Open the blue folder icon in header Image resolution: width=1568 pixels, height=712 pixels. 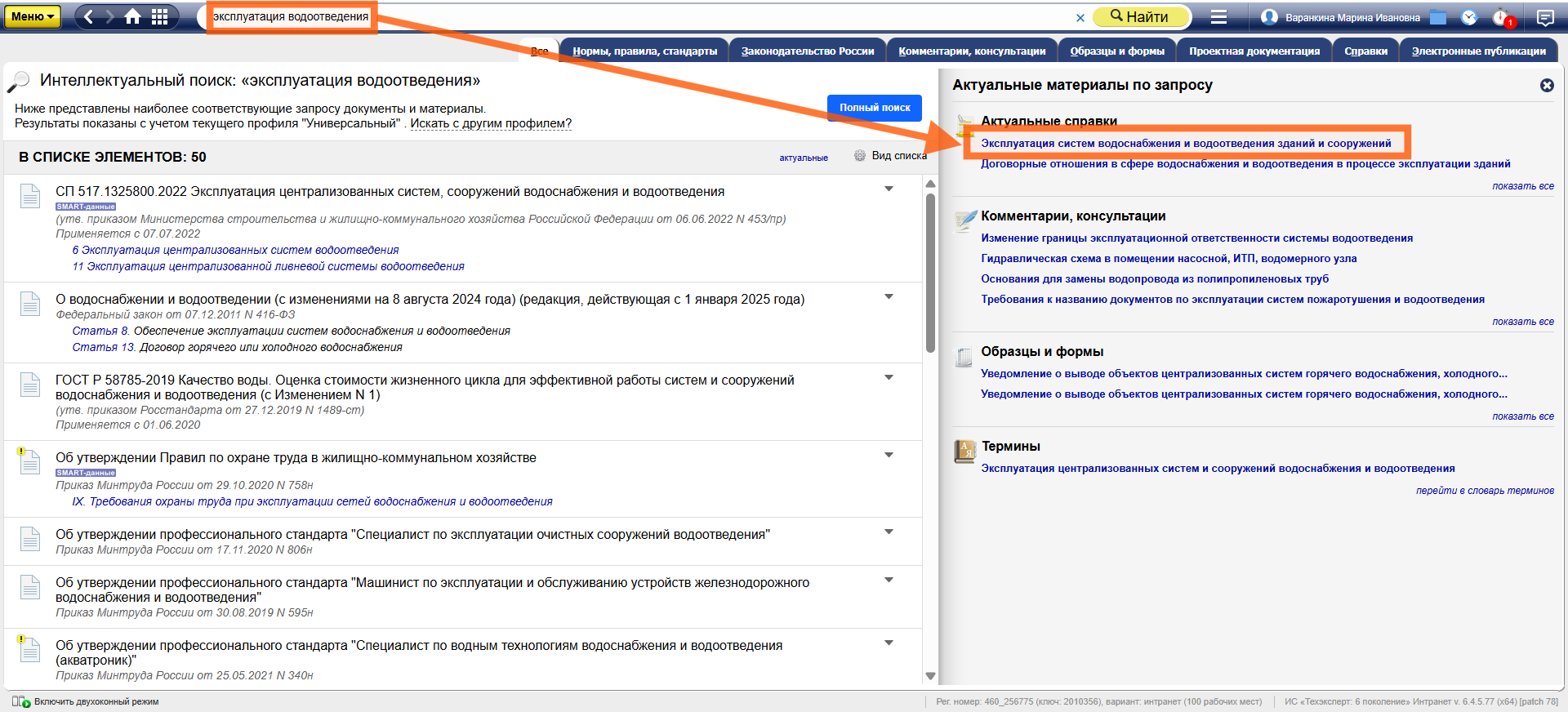(1438, 17)
